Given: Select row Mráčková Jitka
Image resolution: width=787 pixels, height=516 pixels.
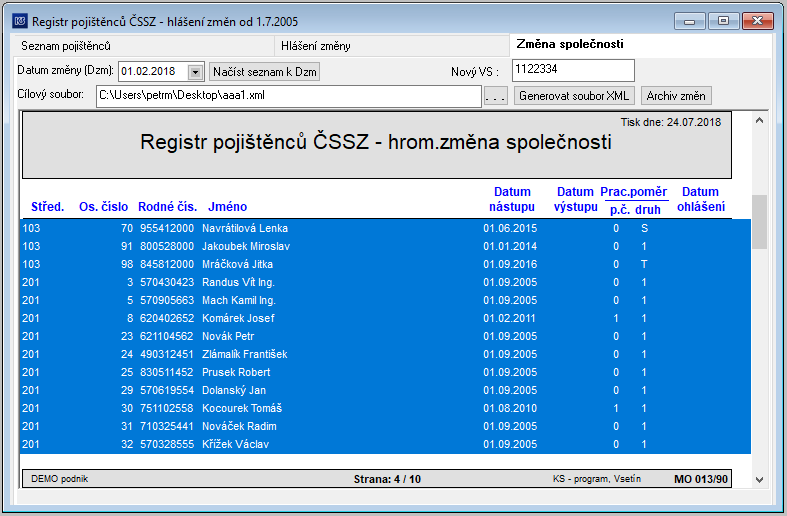Looking at the screenshot, I should pyautogui.click(x=385, y=265).
